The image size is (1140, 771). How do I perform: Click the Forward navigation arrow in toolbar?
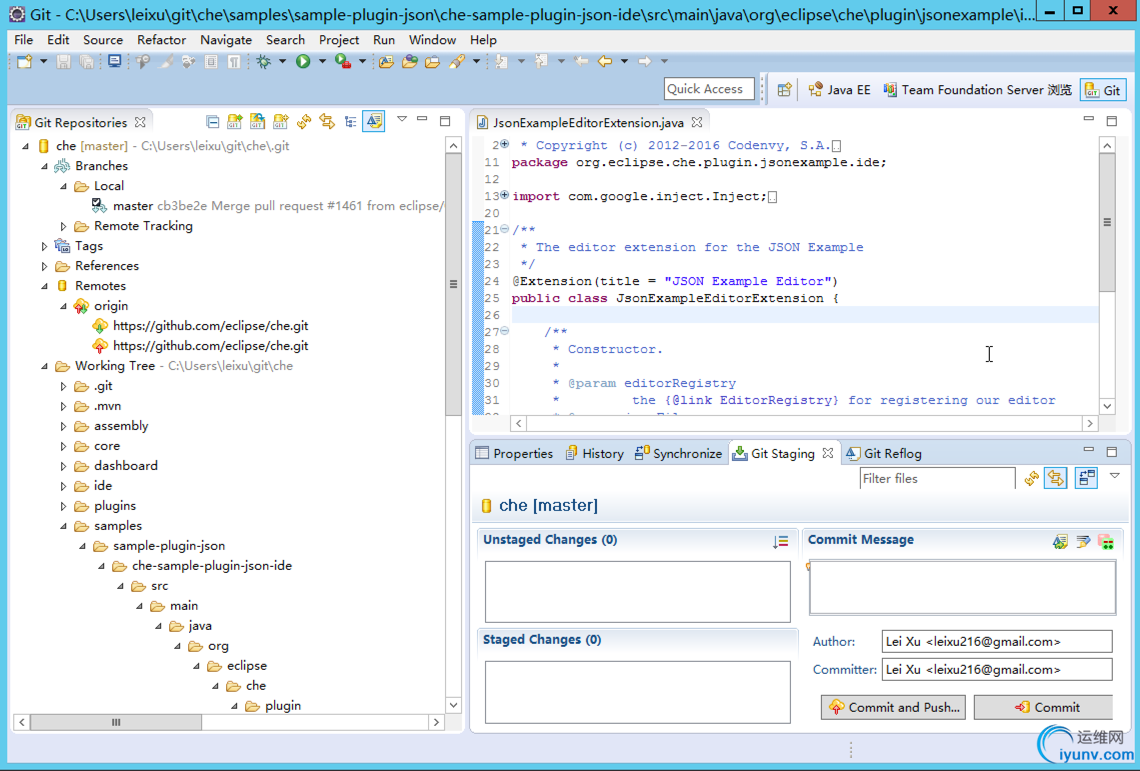click(645, 62)
